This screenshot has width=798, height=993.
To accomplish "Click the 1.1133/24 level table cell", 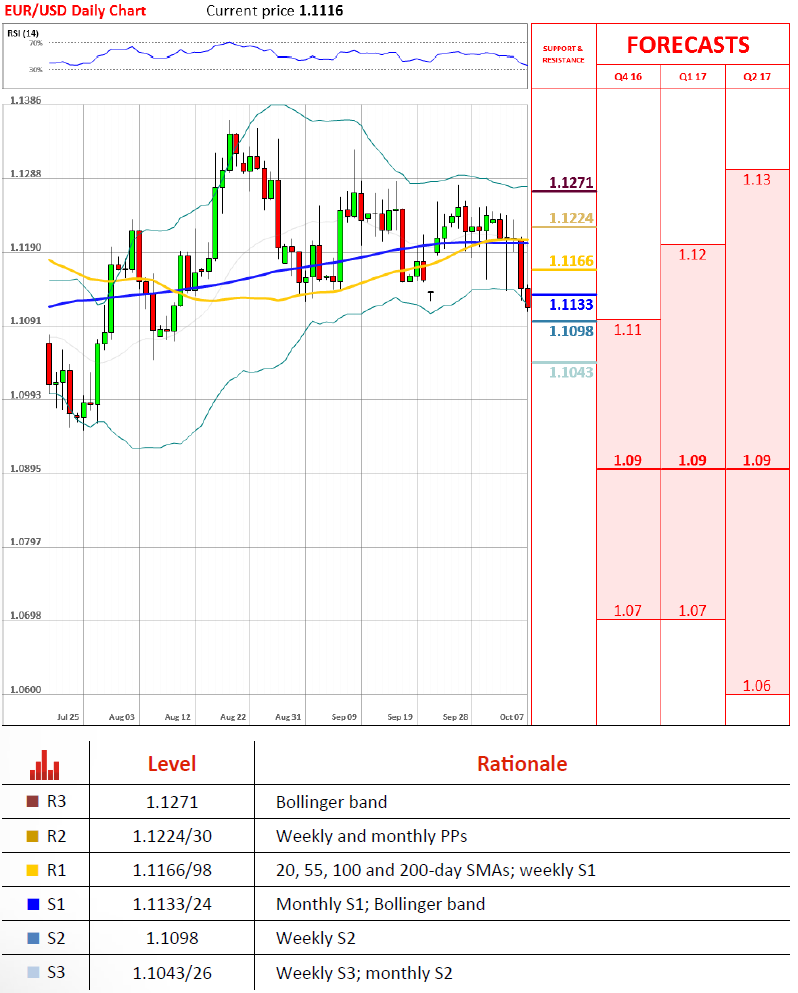I will (x=172, y=904).
